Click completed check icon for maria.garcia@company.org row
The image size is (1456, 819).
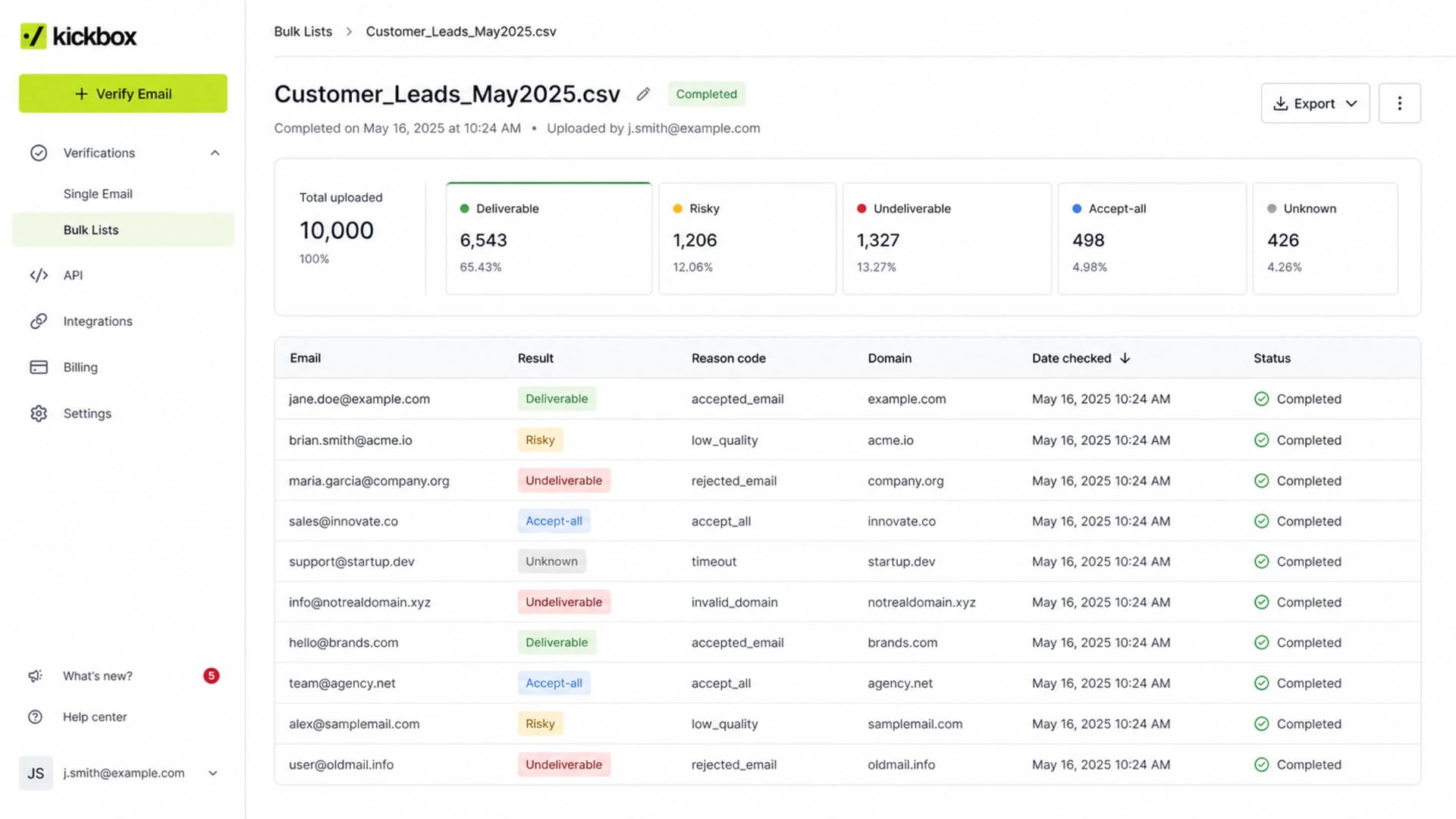1261,481
